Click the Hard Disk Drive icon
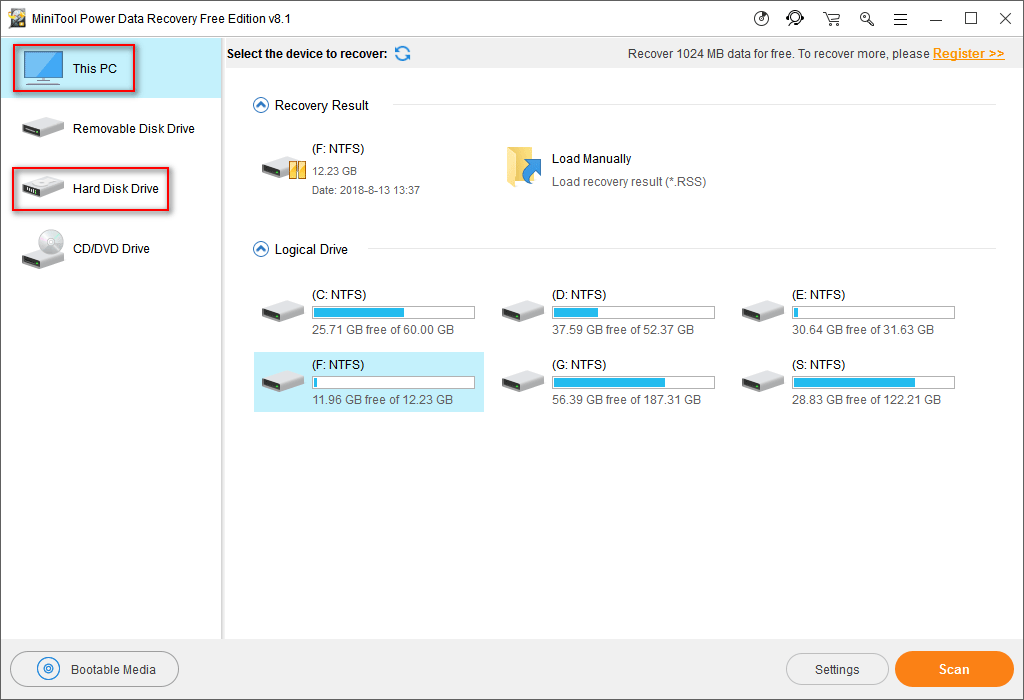This screenshot has width=1024, height=700. pyautogui.click(x=42, y=187)
